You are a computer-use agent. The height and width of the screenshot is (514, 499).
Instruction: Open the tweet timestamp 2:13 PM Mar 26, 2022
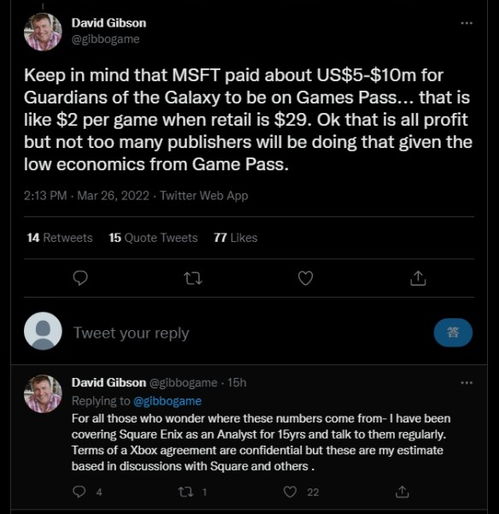(x=87, y=195)
